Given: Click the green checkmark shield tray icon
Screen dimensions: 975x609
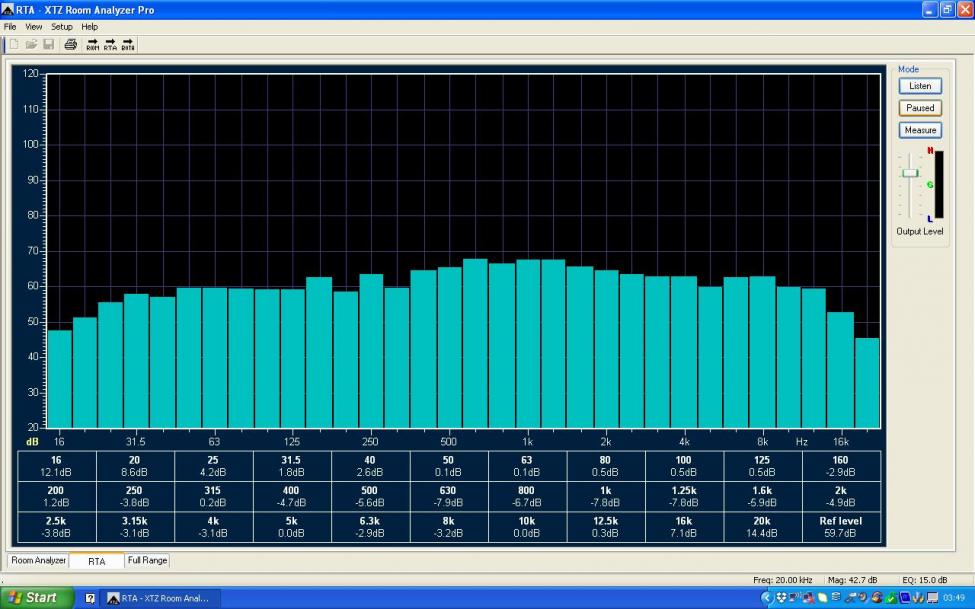Looking at the screenshot, I should pyautogui.click(x=890, y=598).
